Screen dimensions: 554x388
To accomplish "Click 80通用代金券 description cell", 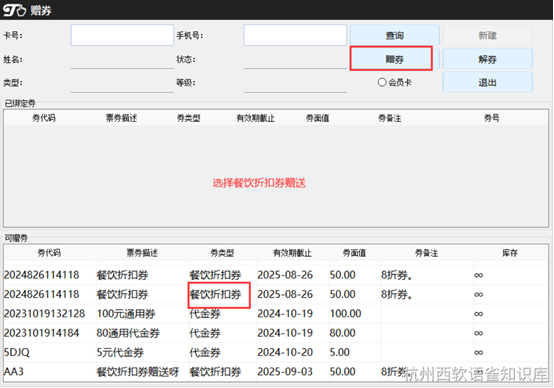I will (128, 333).
